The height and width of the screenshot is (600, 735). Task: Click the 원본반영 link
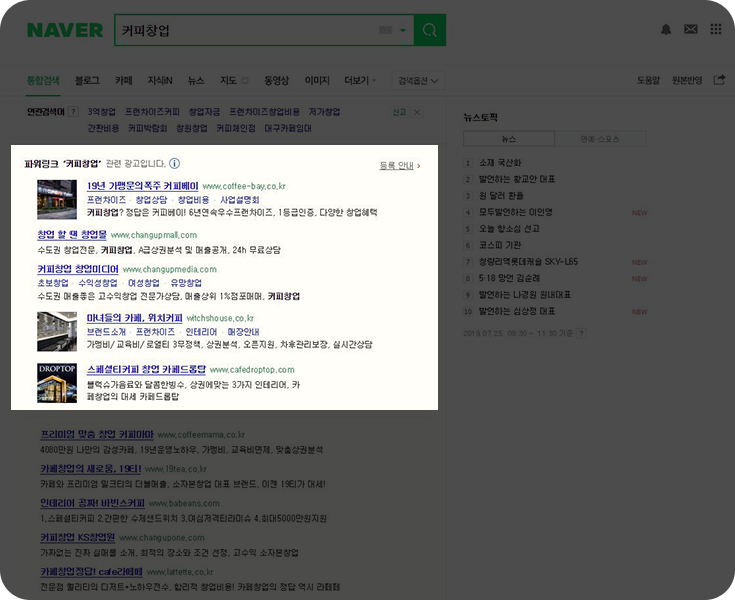[687, 80]
